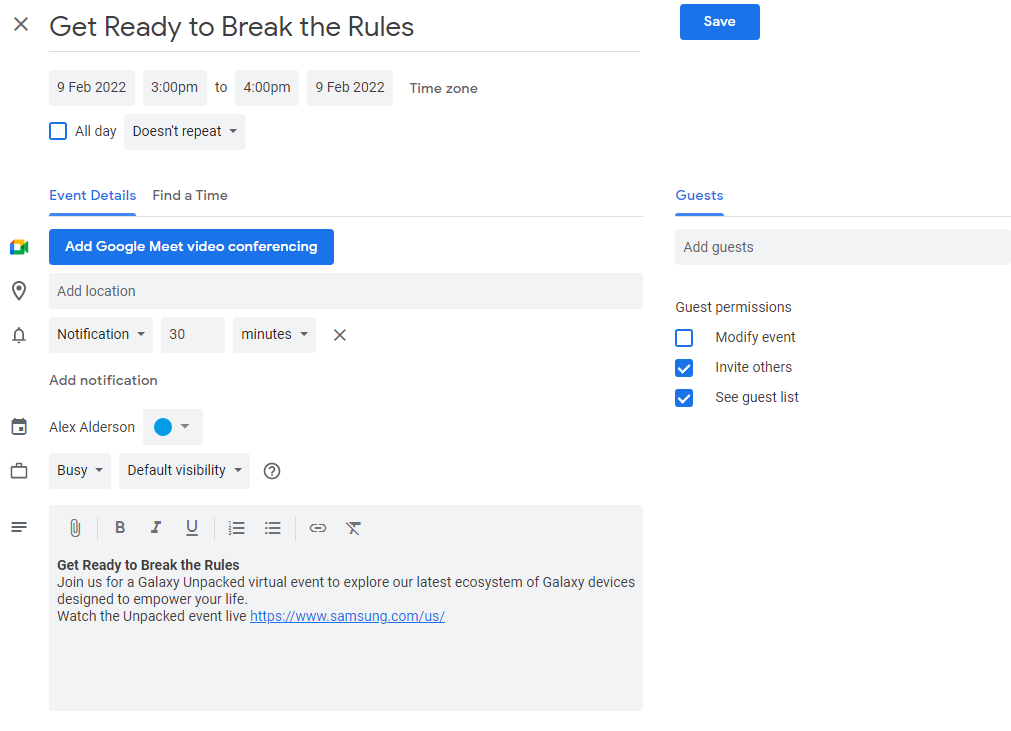The width and height of the screenshot is (1011, 731).
Task: Remove formatting from description text
Action: [x=353, y=529]
